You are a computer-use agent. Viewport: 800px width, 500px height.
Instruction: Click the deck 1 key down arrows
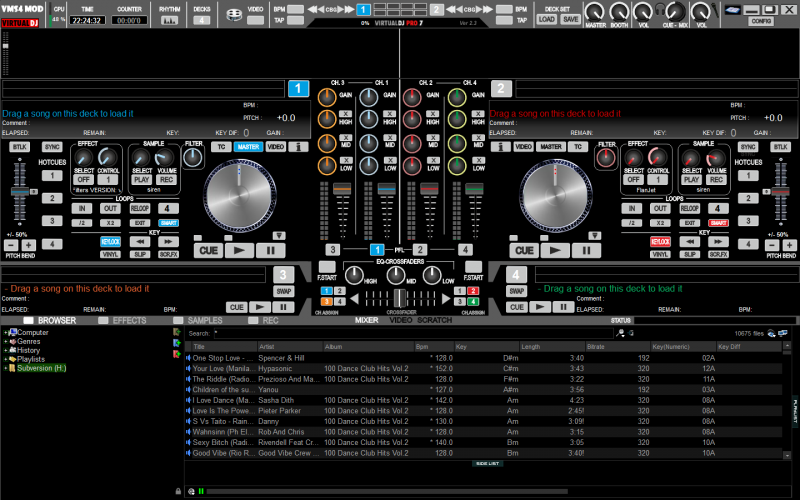click(x=140, y=241)
